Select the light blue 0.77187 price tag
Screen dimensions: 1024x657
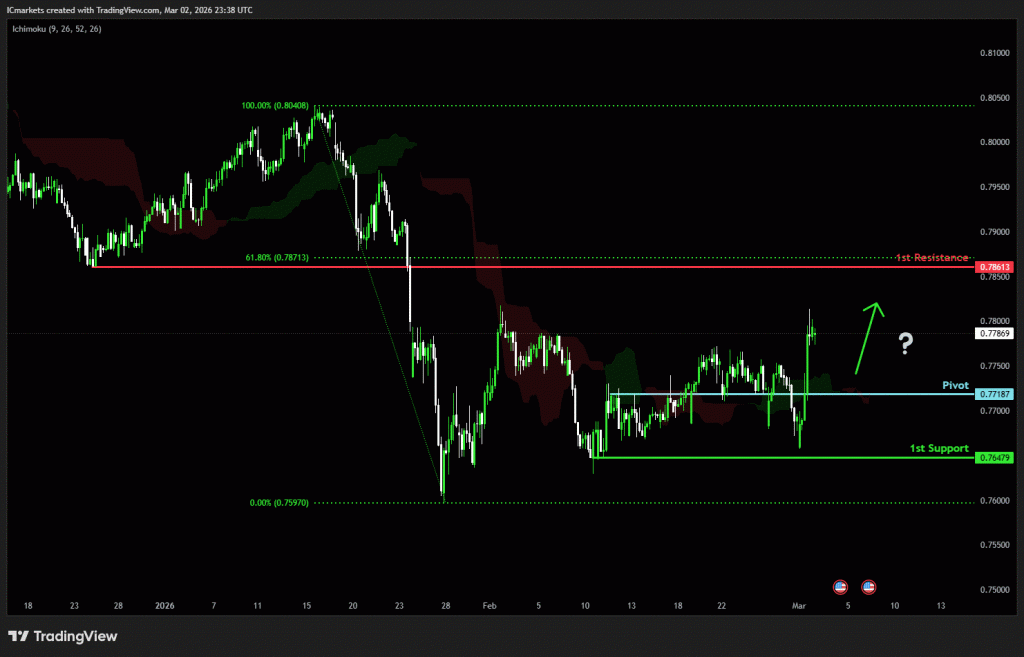tap(994, 394)
